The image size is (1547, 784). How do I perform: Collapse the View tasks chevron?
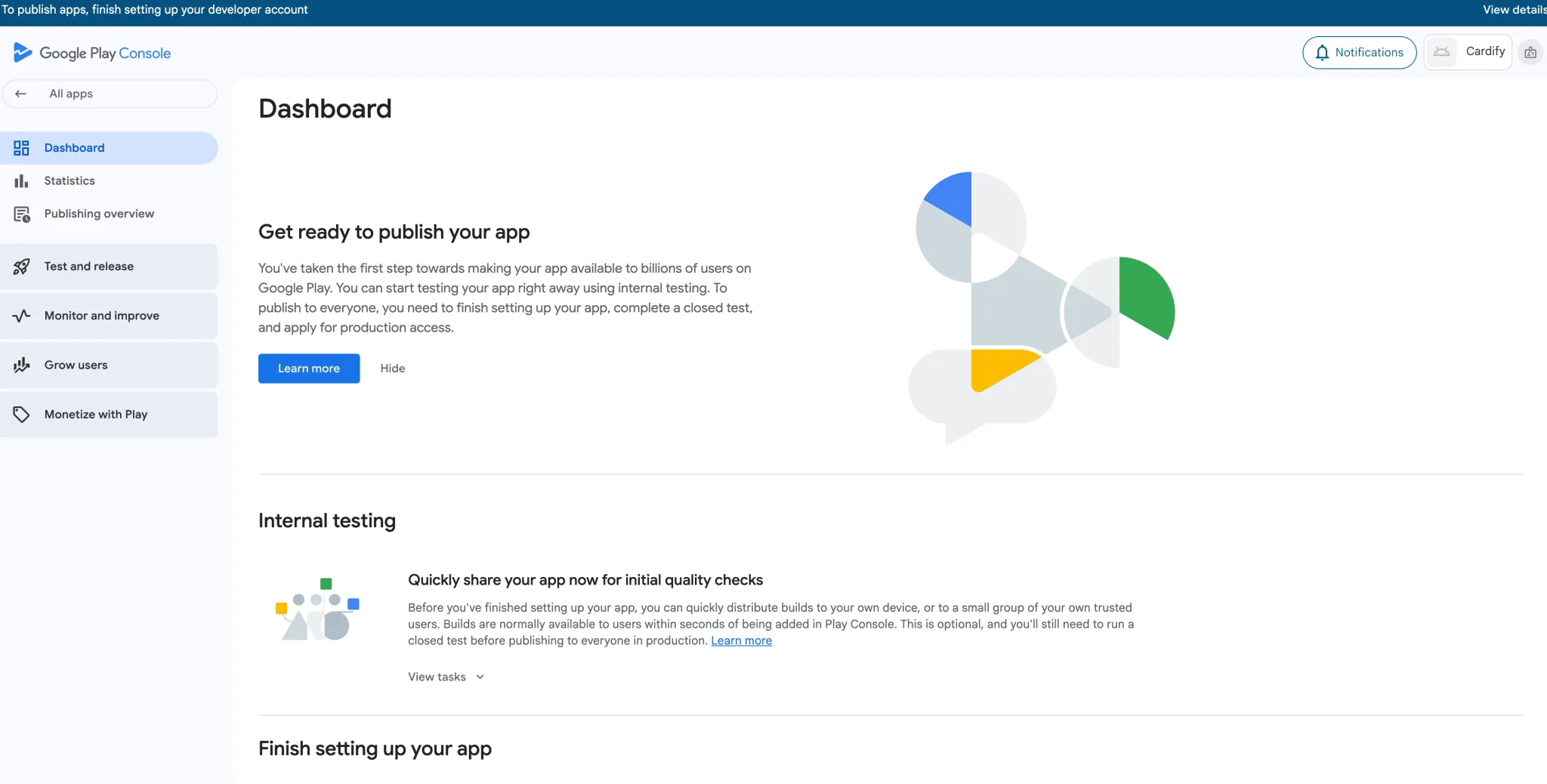pos(480,677)
